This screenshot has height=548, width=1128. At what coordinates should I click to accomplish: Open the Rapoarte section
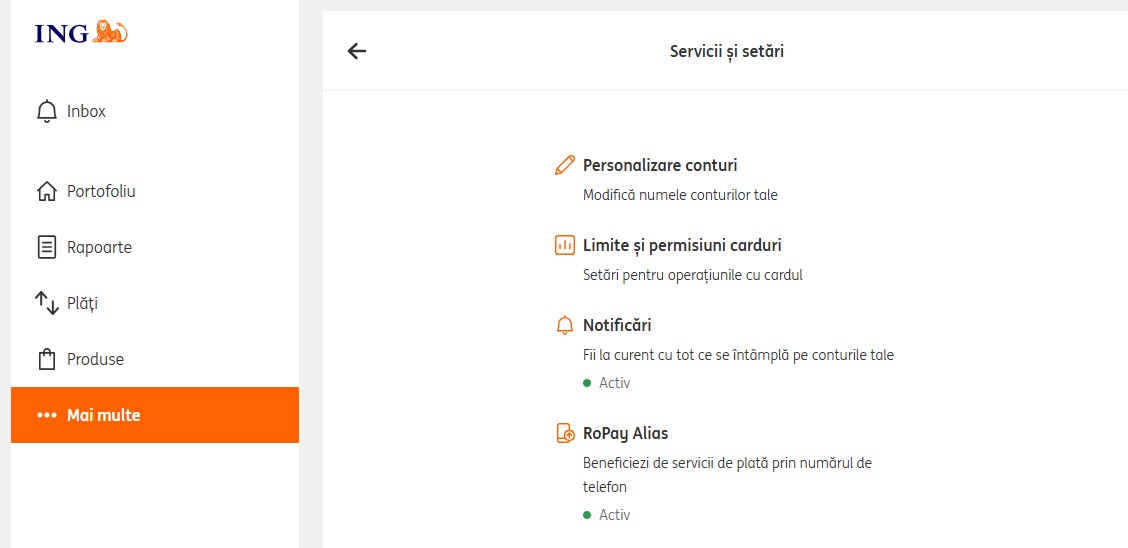click(x=99, y=247)
